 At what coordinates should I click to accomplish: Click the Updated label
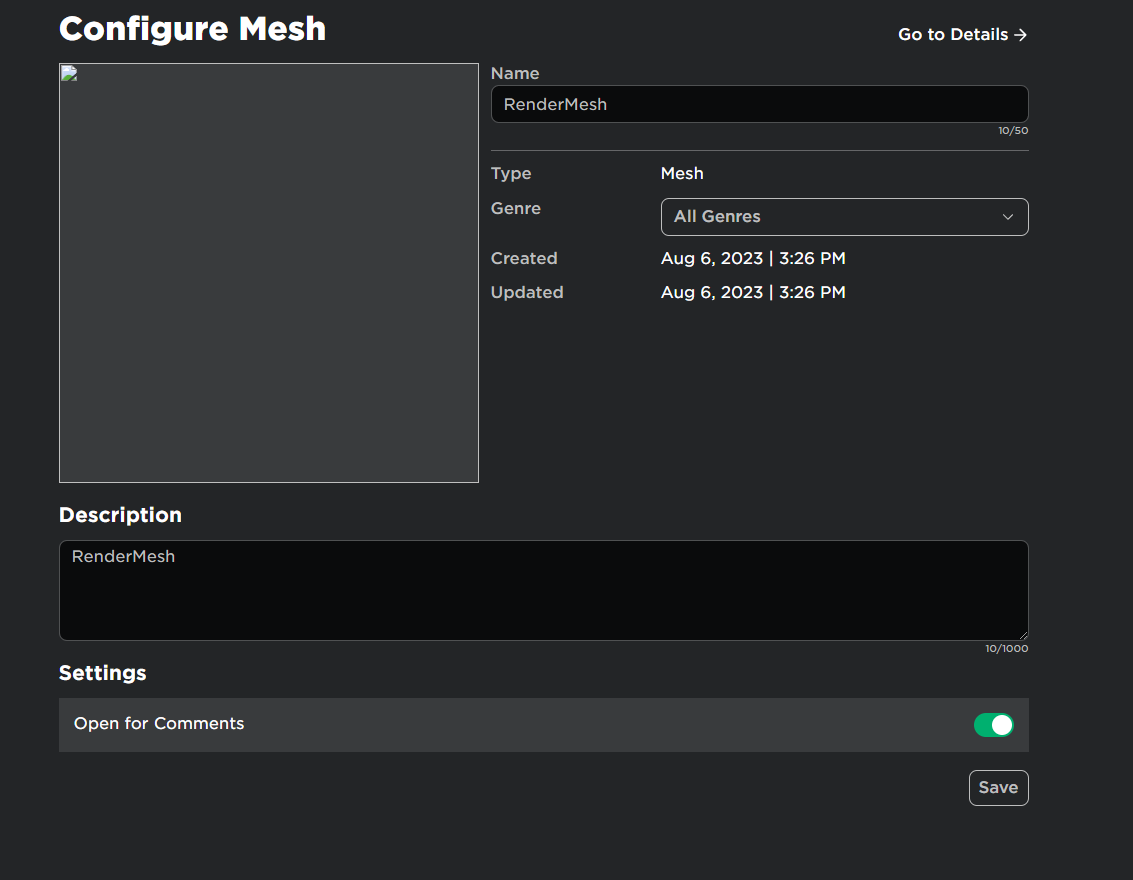pyautogui.click(x=527, y=292)
